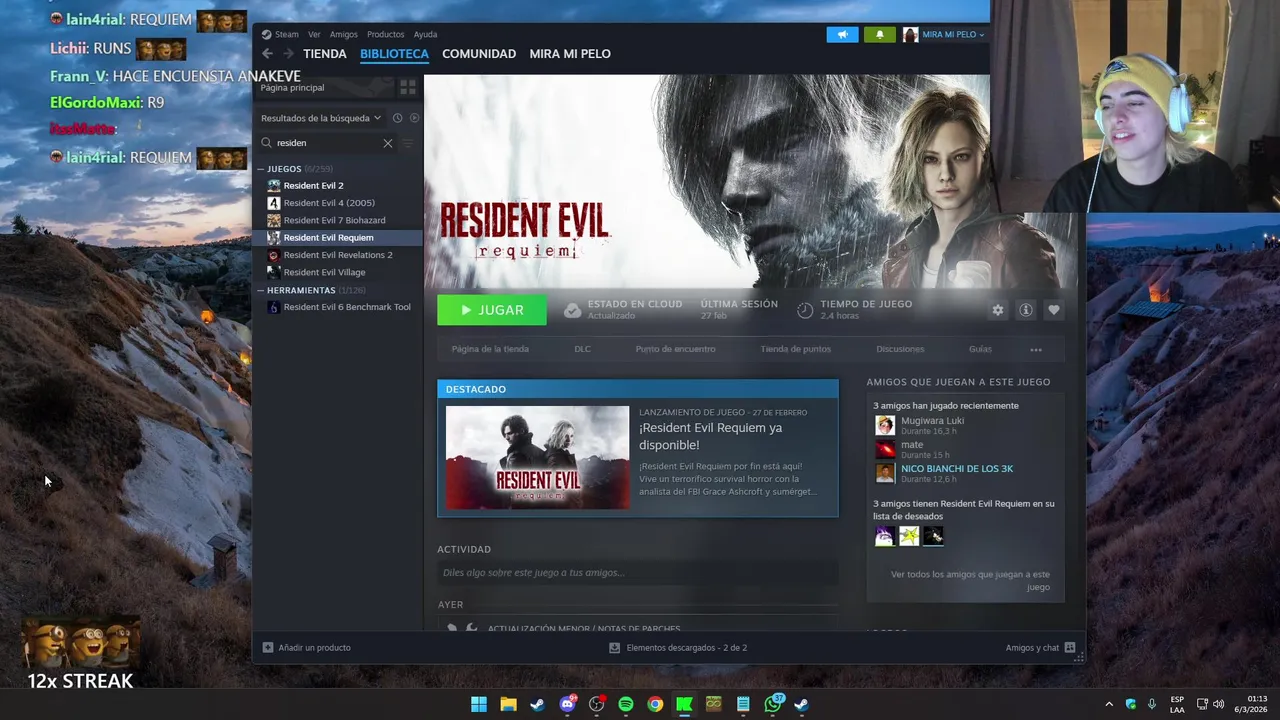Clear the library search with the X
Image resolution: width=1280 pixels, height=720 pixels.
tap(388, 143)
